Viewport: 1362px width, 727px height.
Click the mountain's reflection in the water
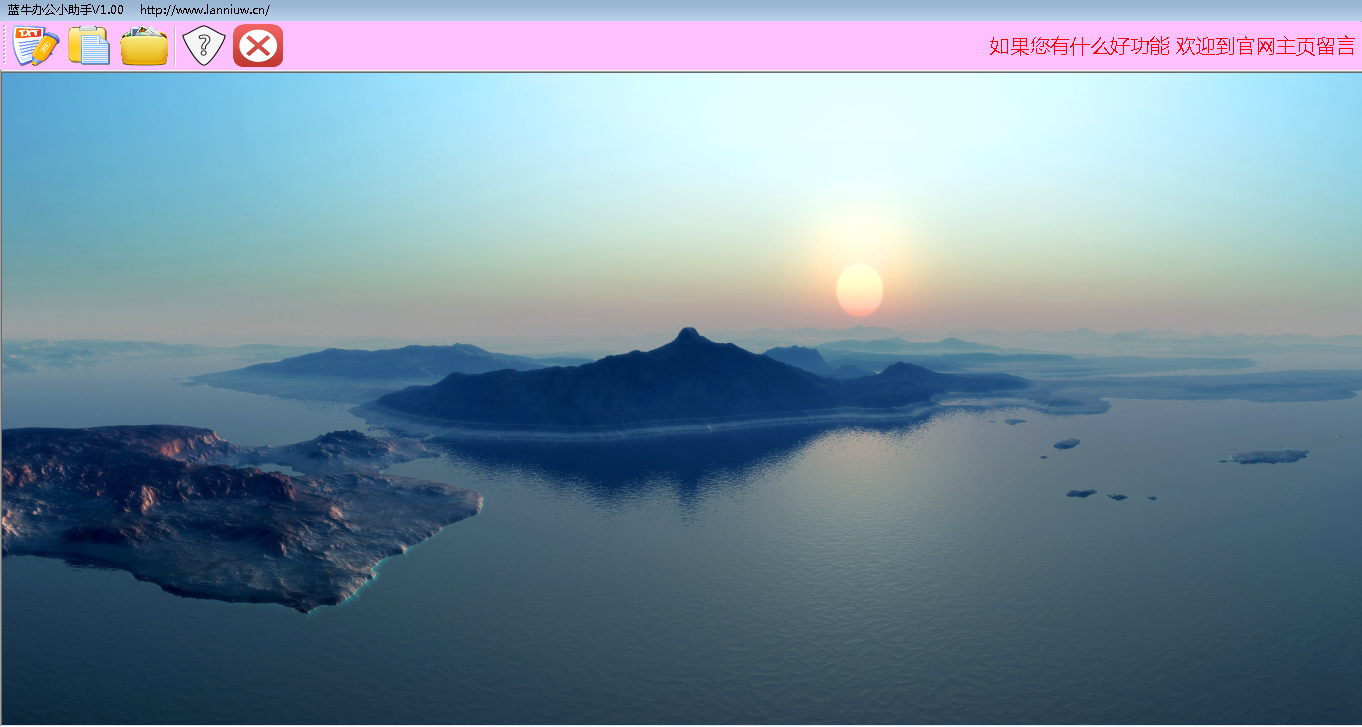(x=680, y=470)
